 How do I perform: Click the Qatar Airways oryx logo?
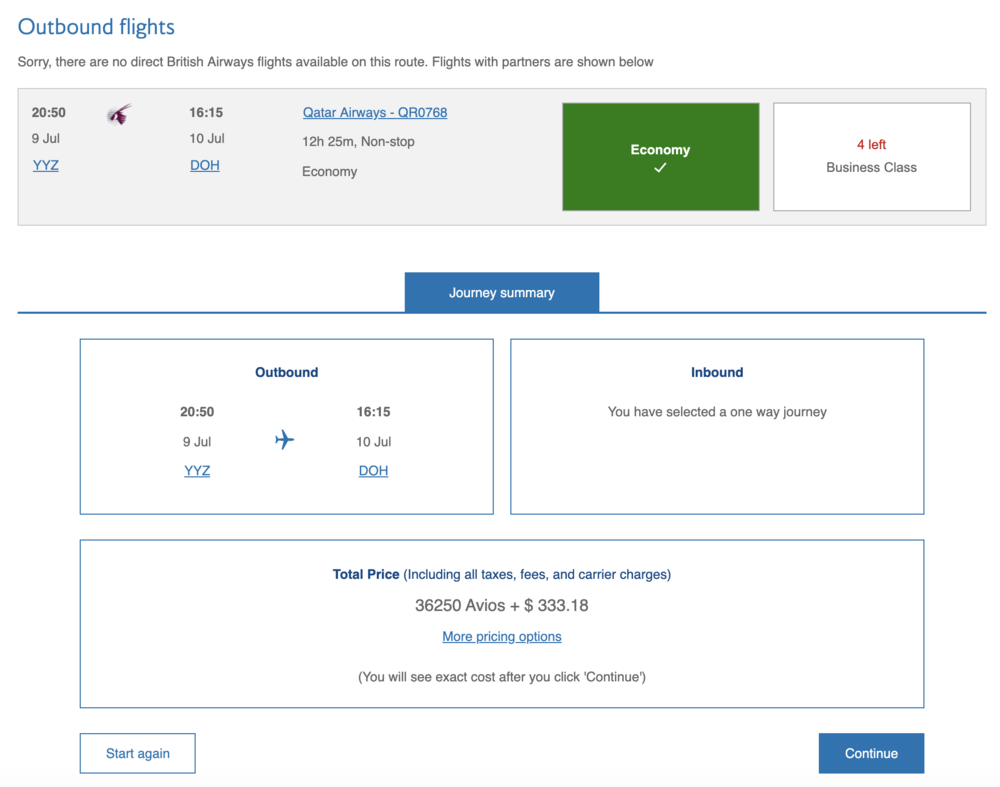coord(119,115)
